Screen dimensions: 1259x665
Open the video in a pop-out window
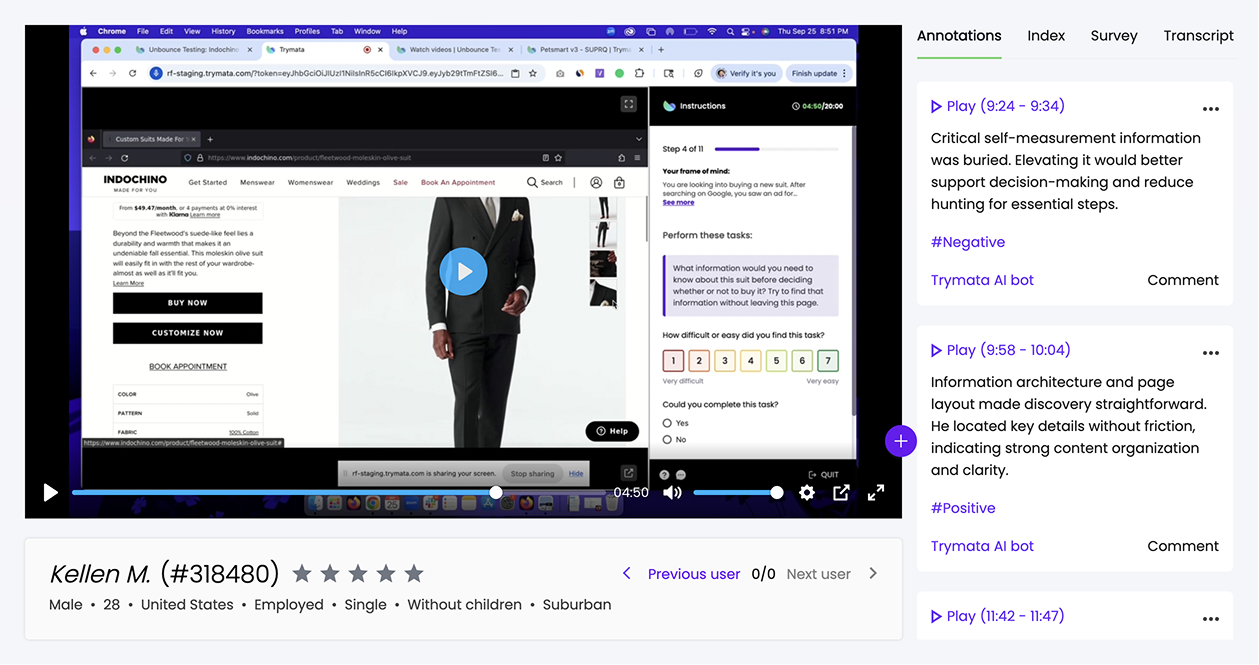pos(841,492)
